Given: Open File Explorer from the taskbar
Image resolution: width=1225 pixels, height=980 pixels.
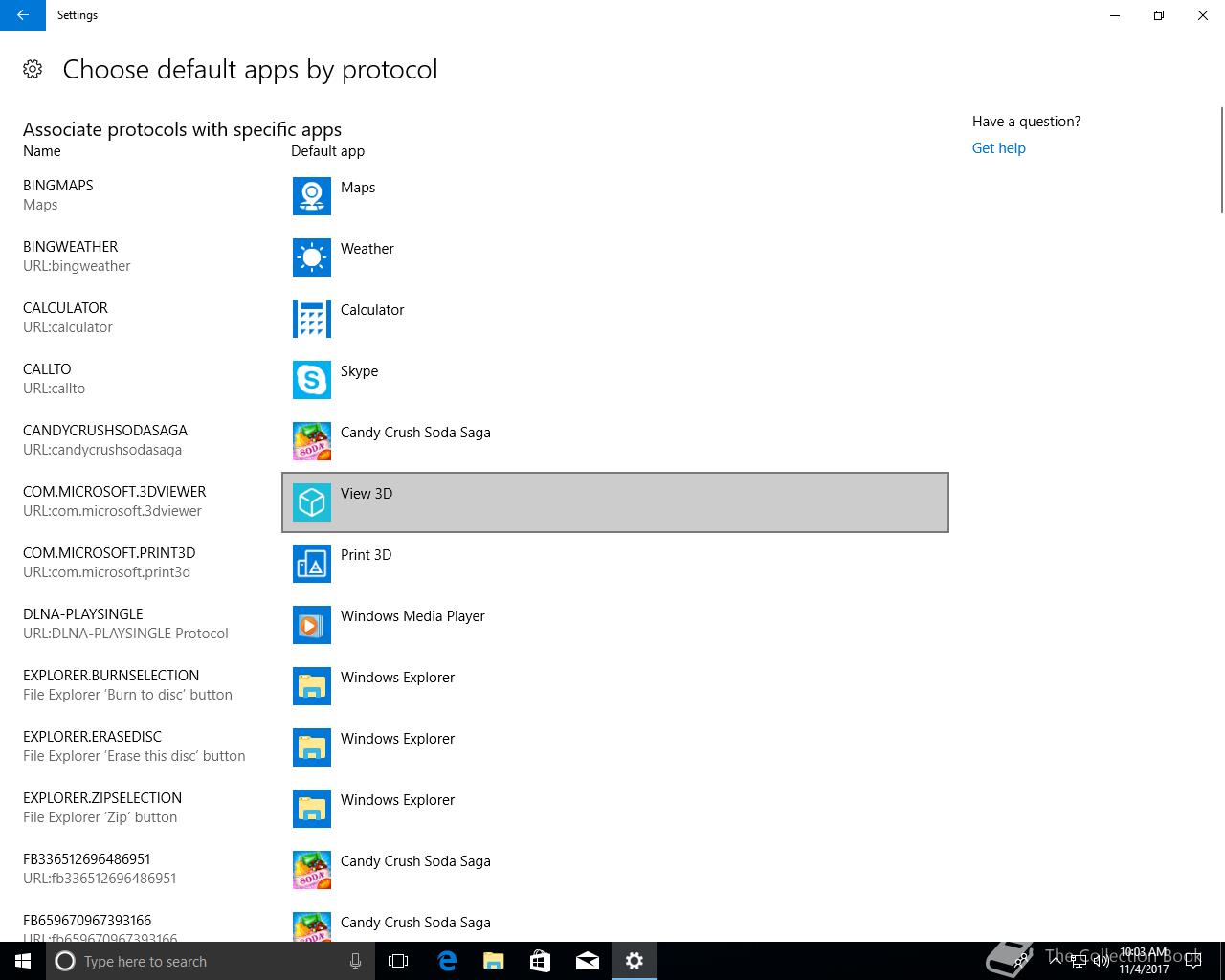Looking at the screenshot, I should coord(494,961).
